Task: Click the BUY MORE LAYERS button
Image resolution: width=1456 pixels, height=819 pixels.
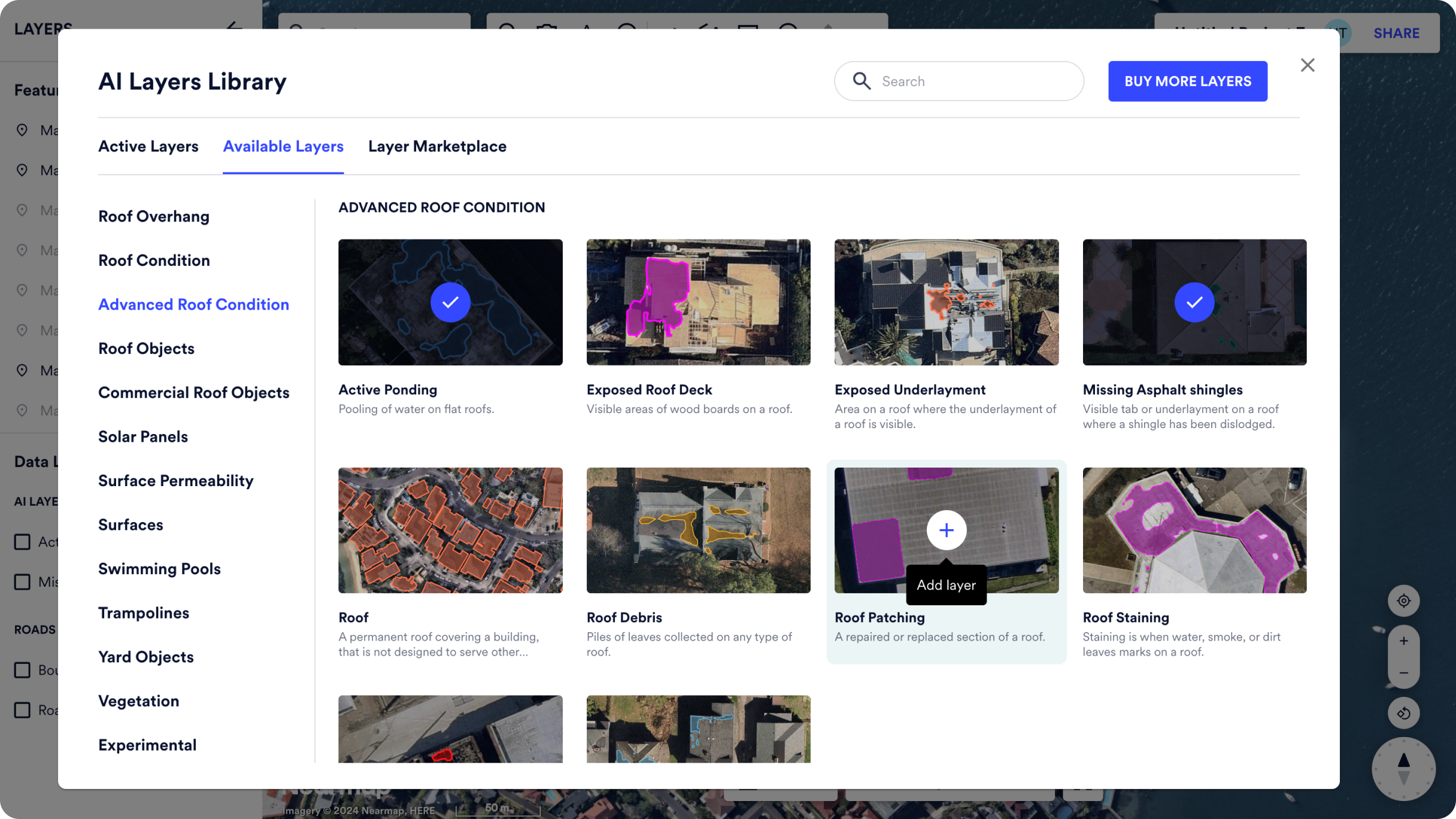Action: [1188, 81]
